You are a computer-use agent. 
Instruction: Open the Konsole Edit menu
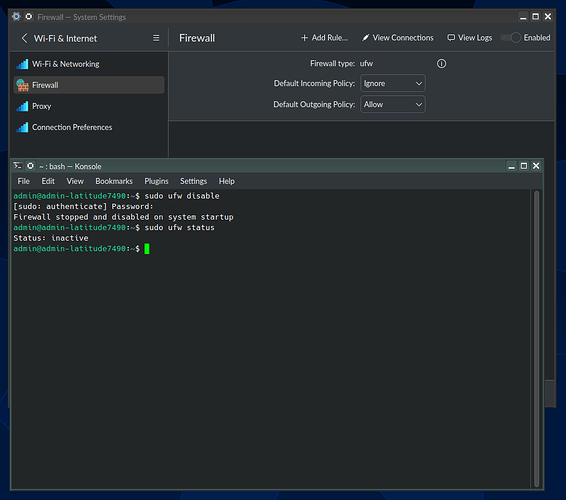[x=48, y=181]
